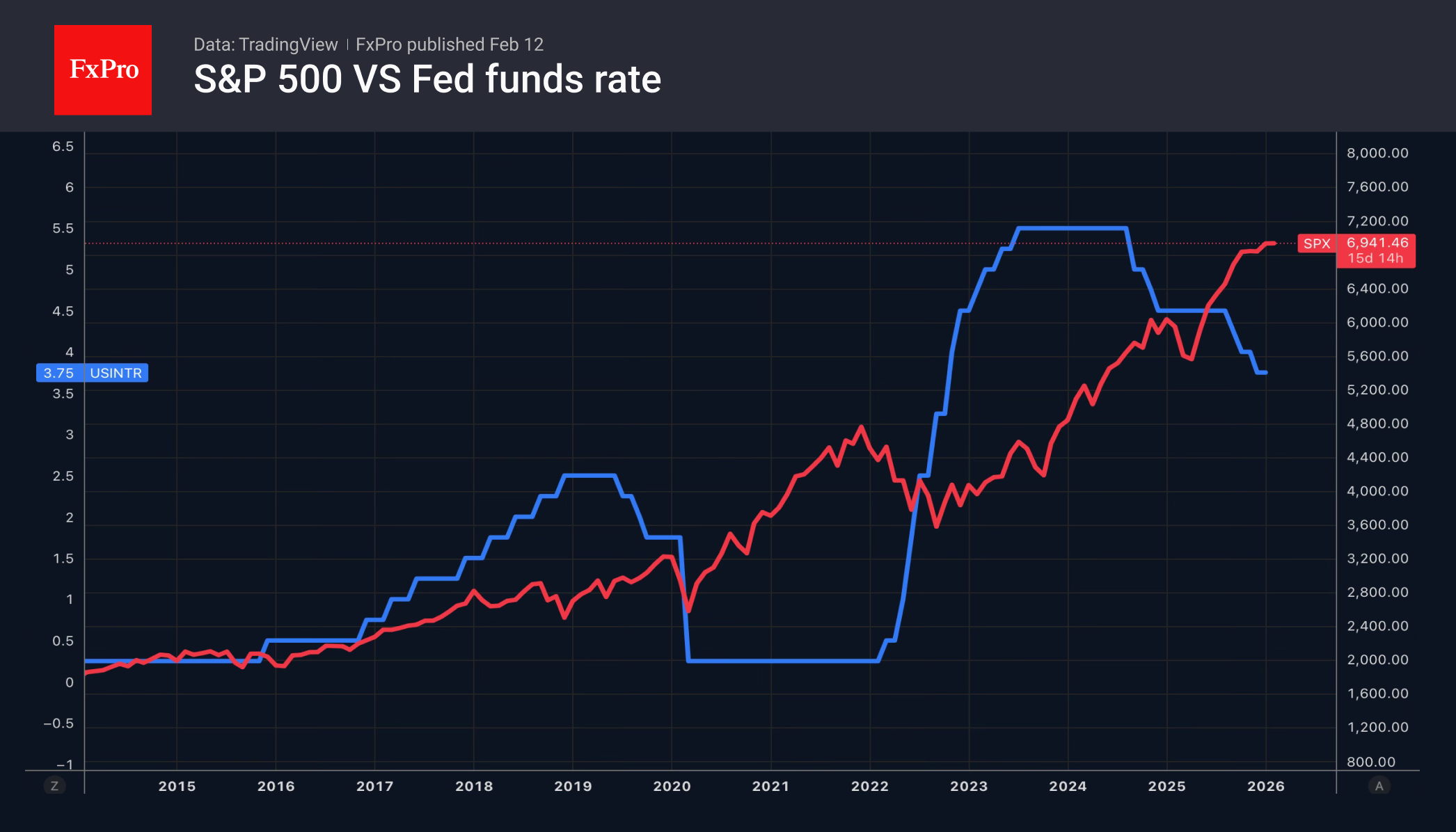This screenshot has height=832, width=1456.
Task: Click the 6,941.46 current price tag
Action: pyautogui.click(x=1377, y=243)
